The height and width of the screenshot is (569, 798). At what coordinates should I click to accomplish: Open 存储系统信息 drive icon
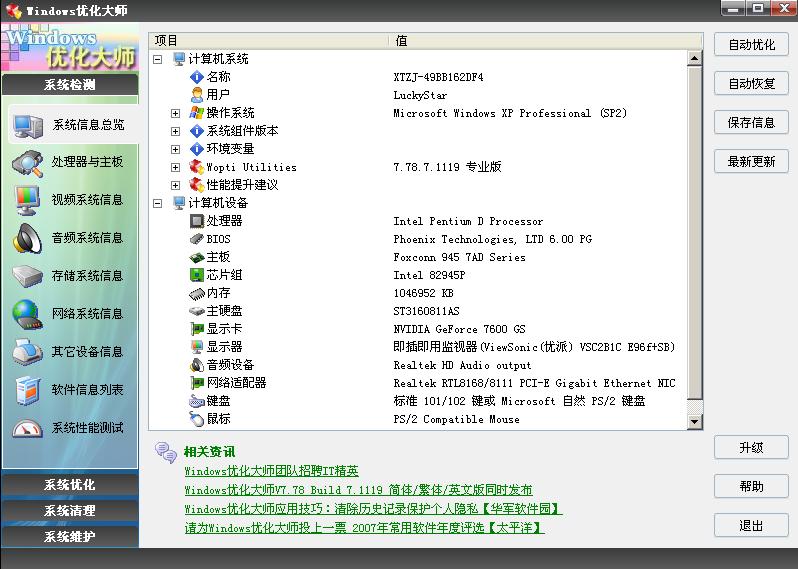point(27,276)
